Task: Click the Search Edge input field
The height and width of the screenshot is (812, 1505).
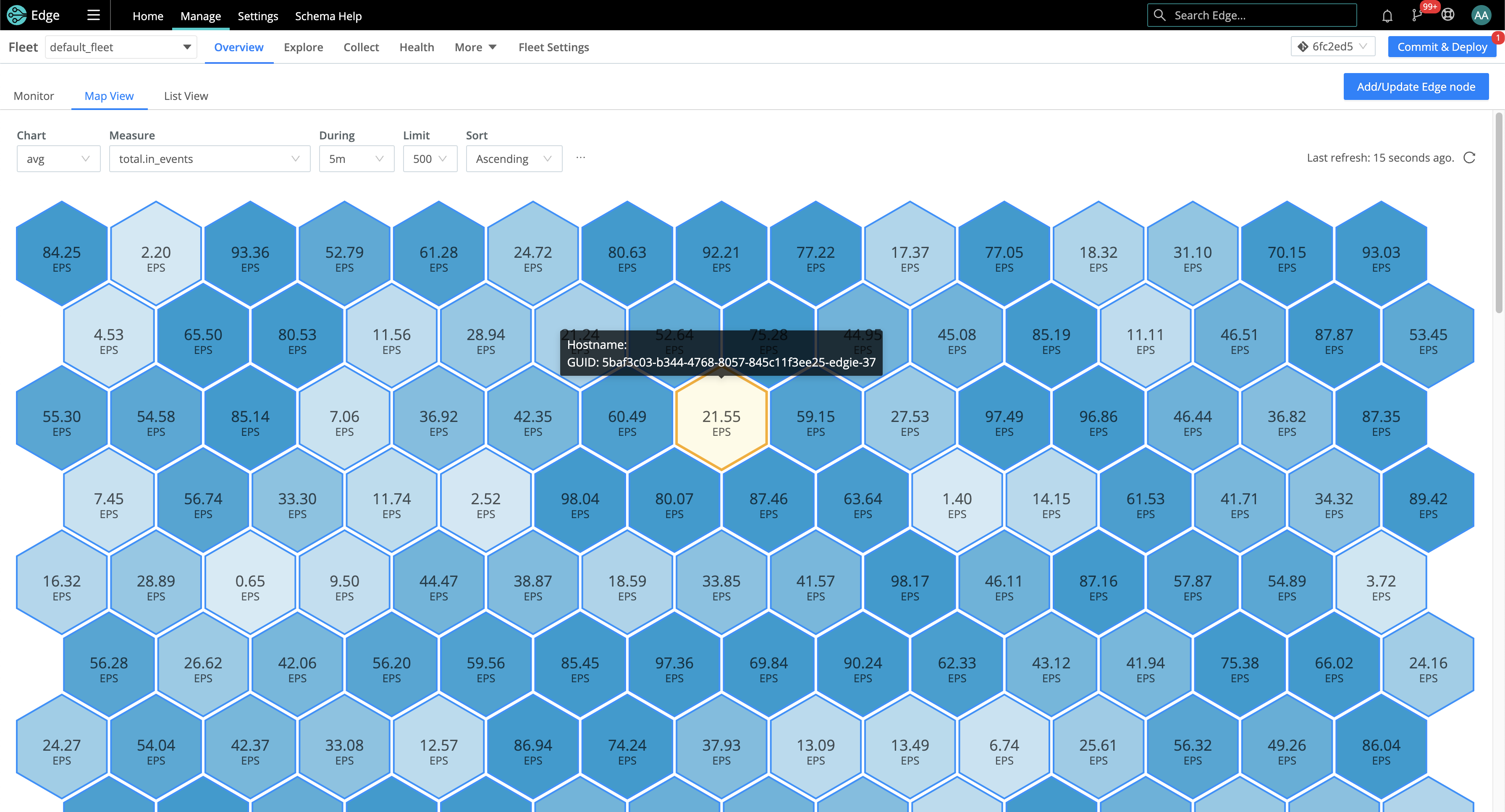Action: point(1256,16)
